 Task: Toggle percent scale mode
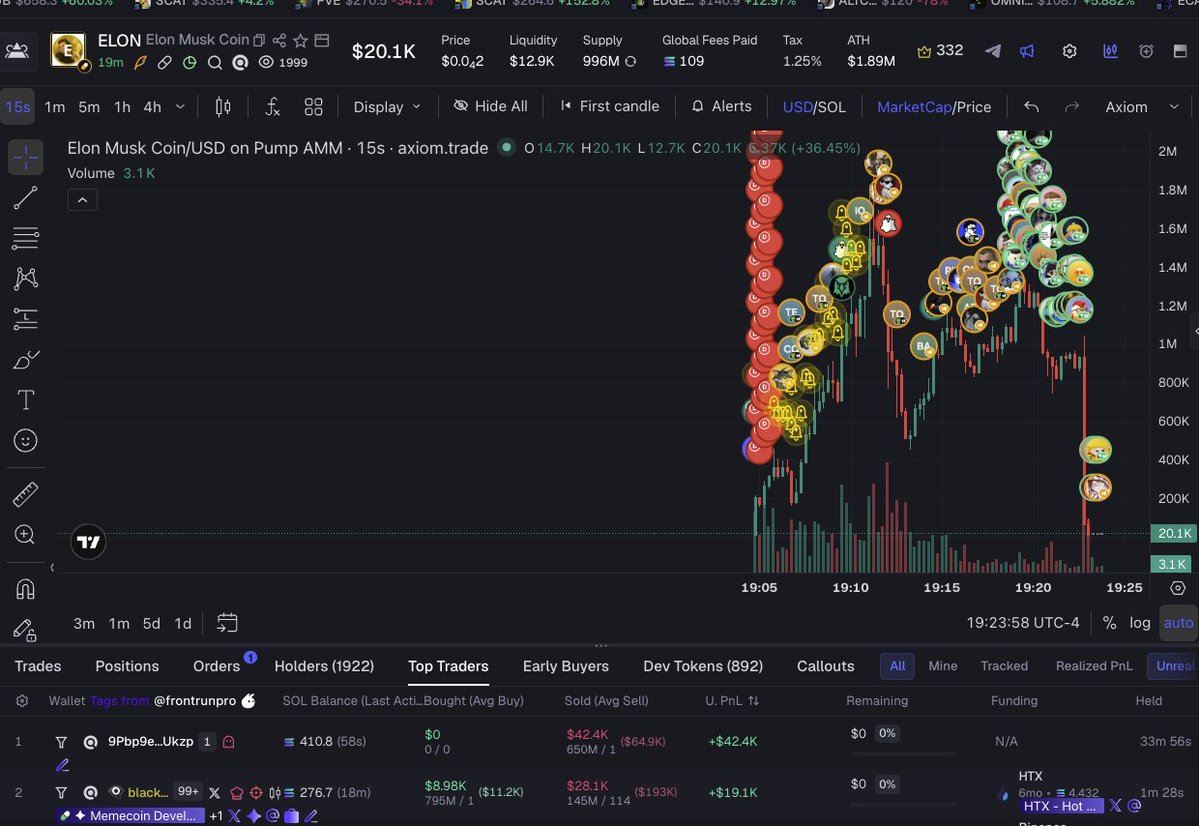(x=1110, y=623)
